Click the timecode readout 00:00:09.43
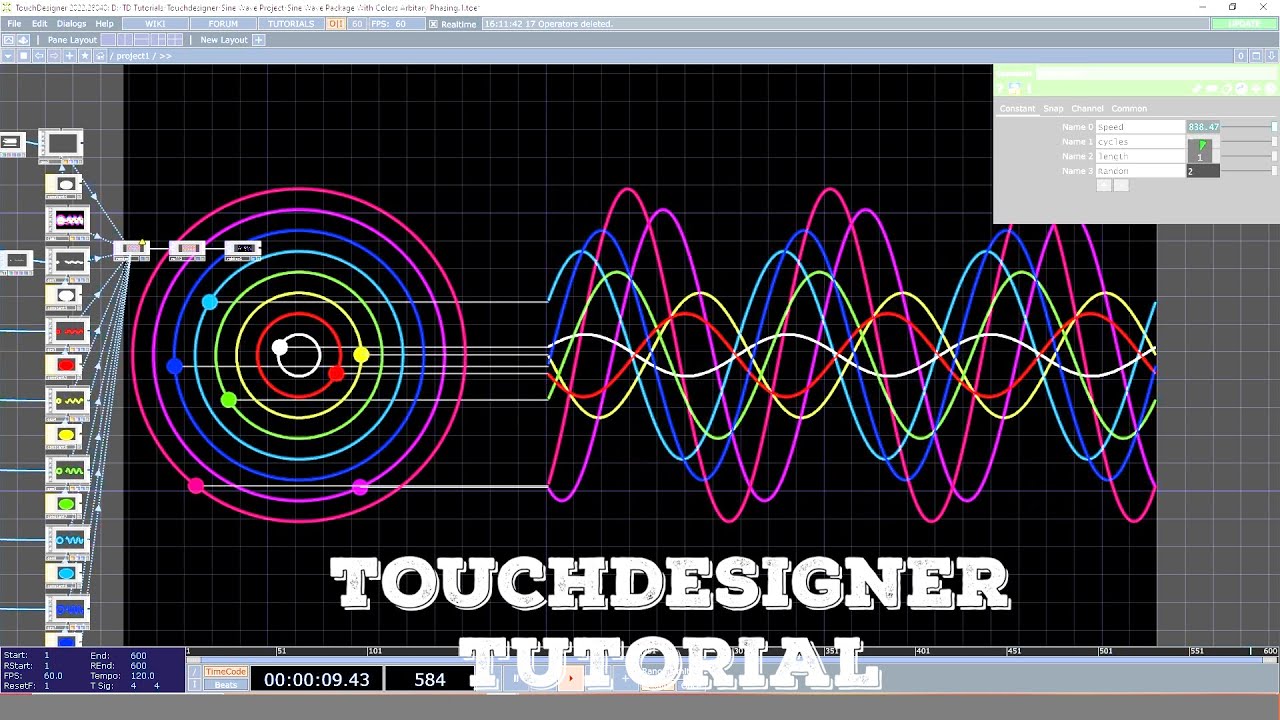Image resolution: width=1280 pixels, height=720 pixels. pos(316,680)
